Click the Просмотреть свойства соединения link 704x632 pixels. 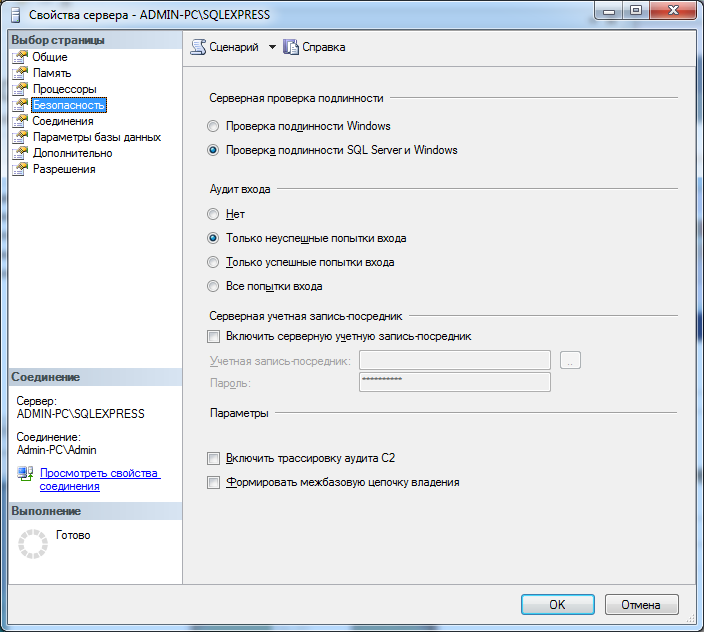[100, 480]
